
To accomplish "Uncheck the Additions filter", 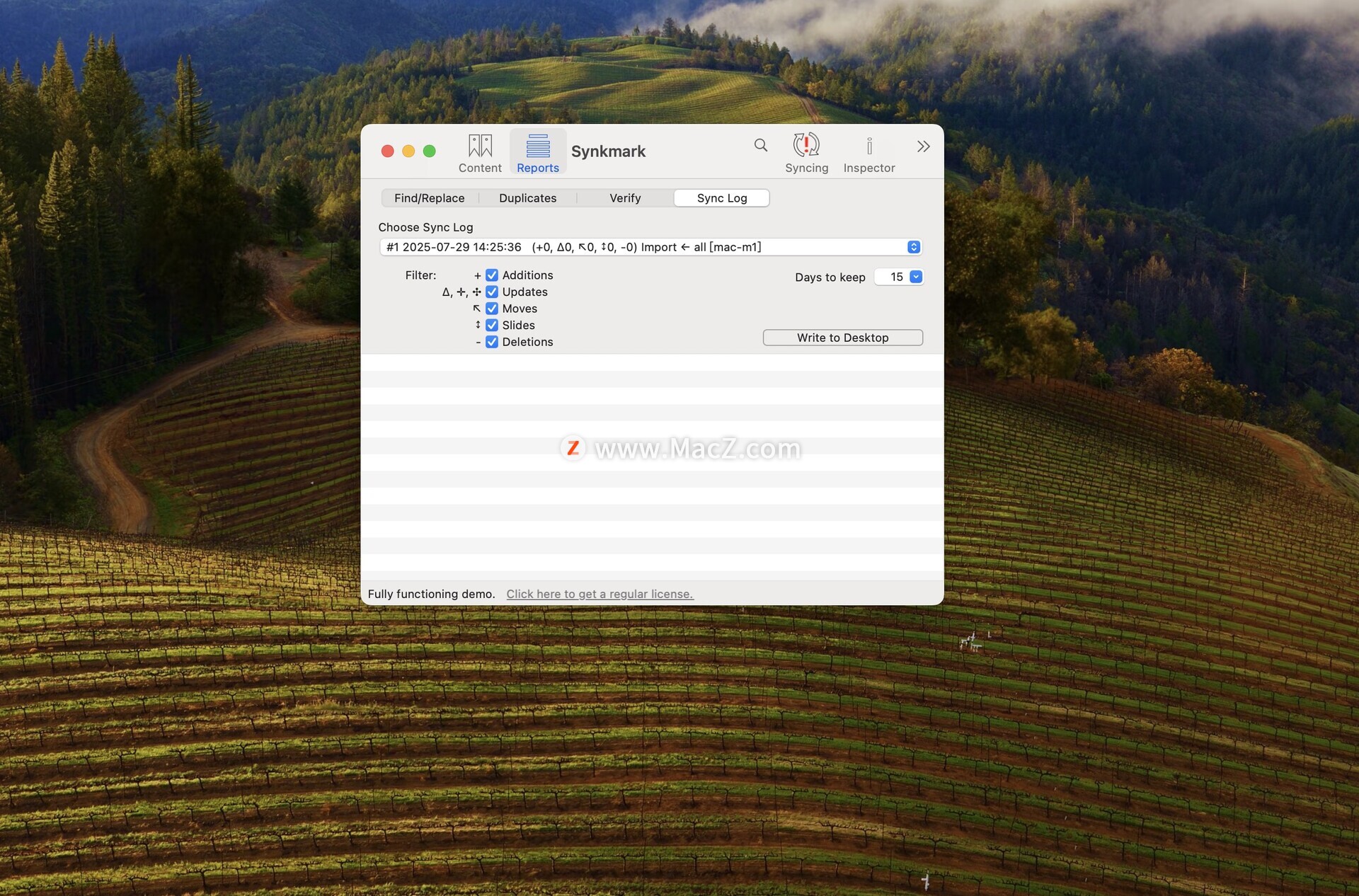I will click(x=492, y=275).
